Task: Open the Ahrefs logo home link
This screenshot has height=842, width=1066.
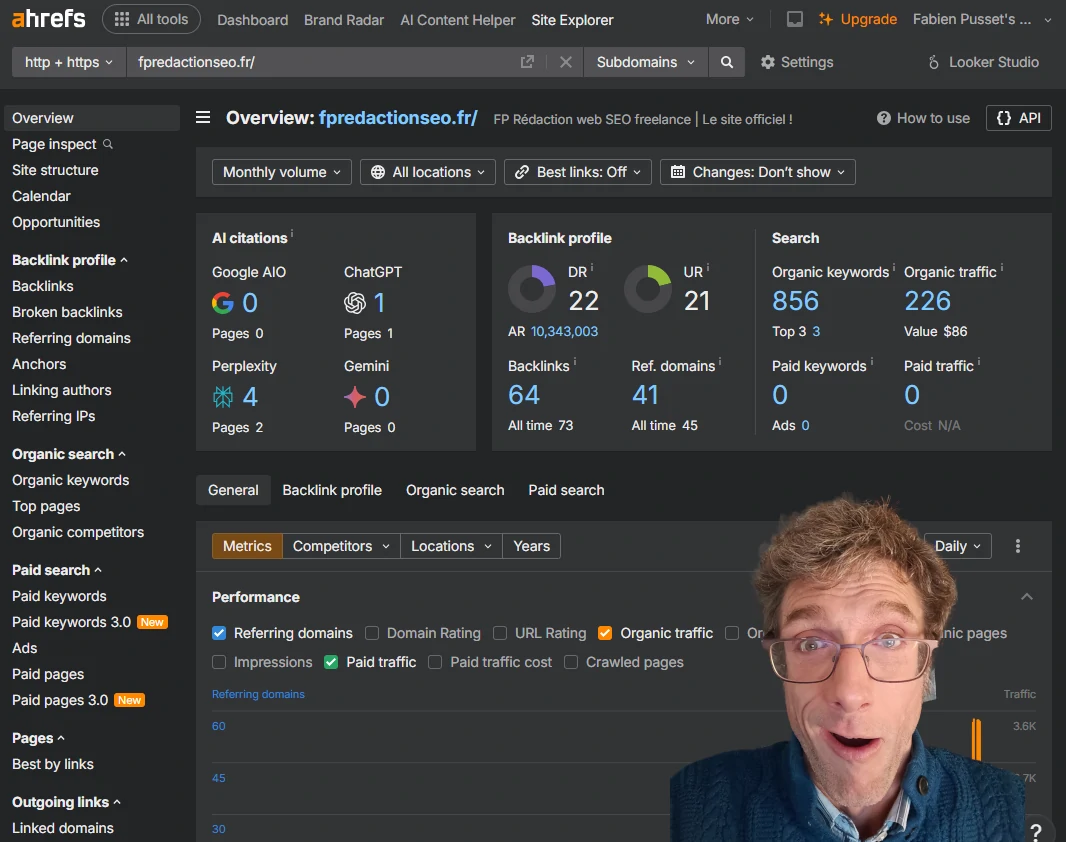Action: [x=49, y=18]
